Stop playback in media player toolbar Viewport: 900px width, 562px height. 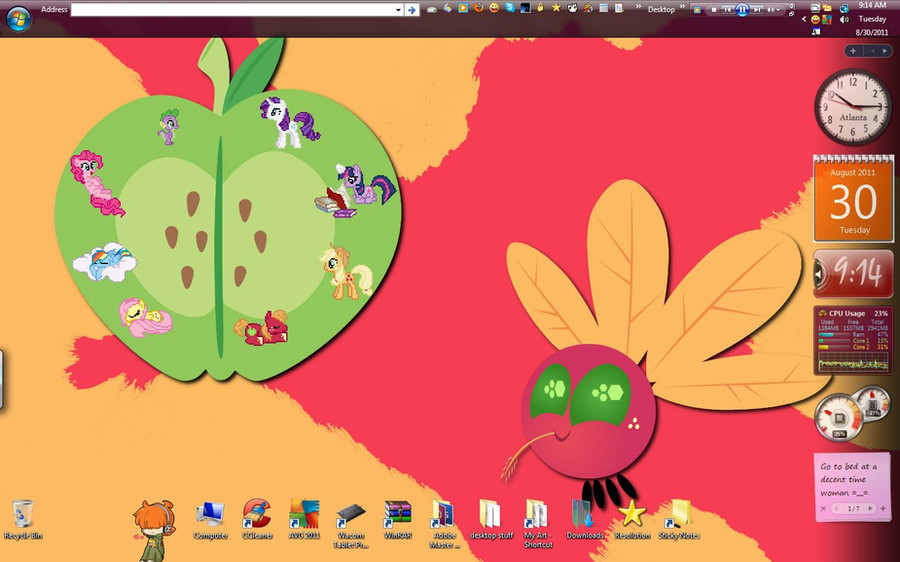point(713,10)
